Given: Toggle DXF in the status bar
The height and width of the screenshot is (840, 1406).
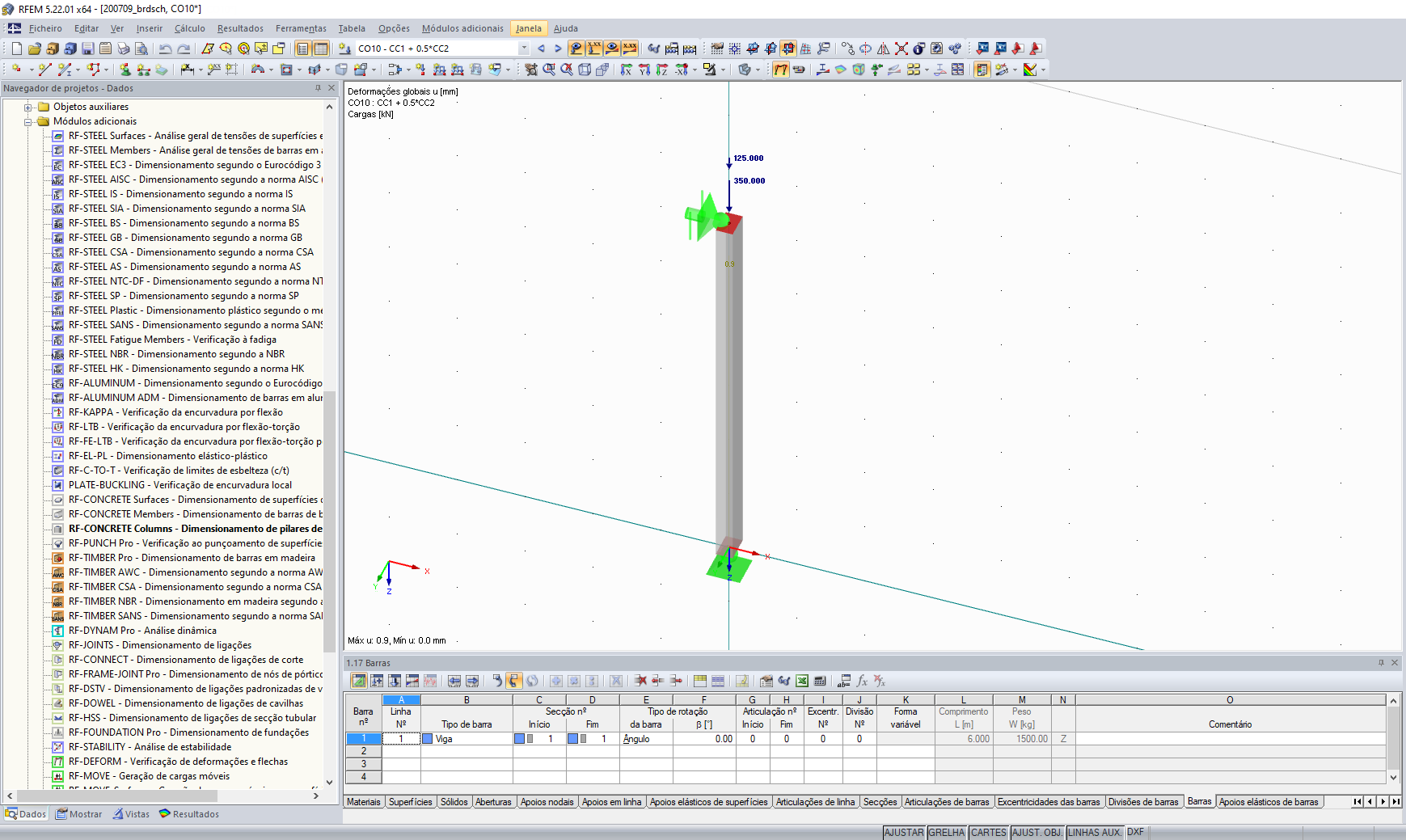Looking at the screenshot, I should tap(1136, 833).
